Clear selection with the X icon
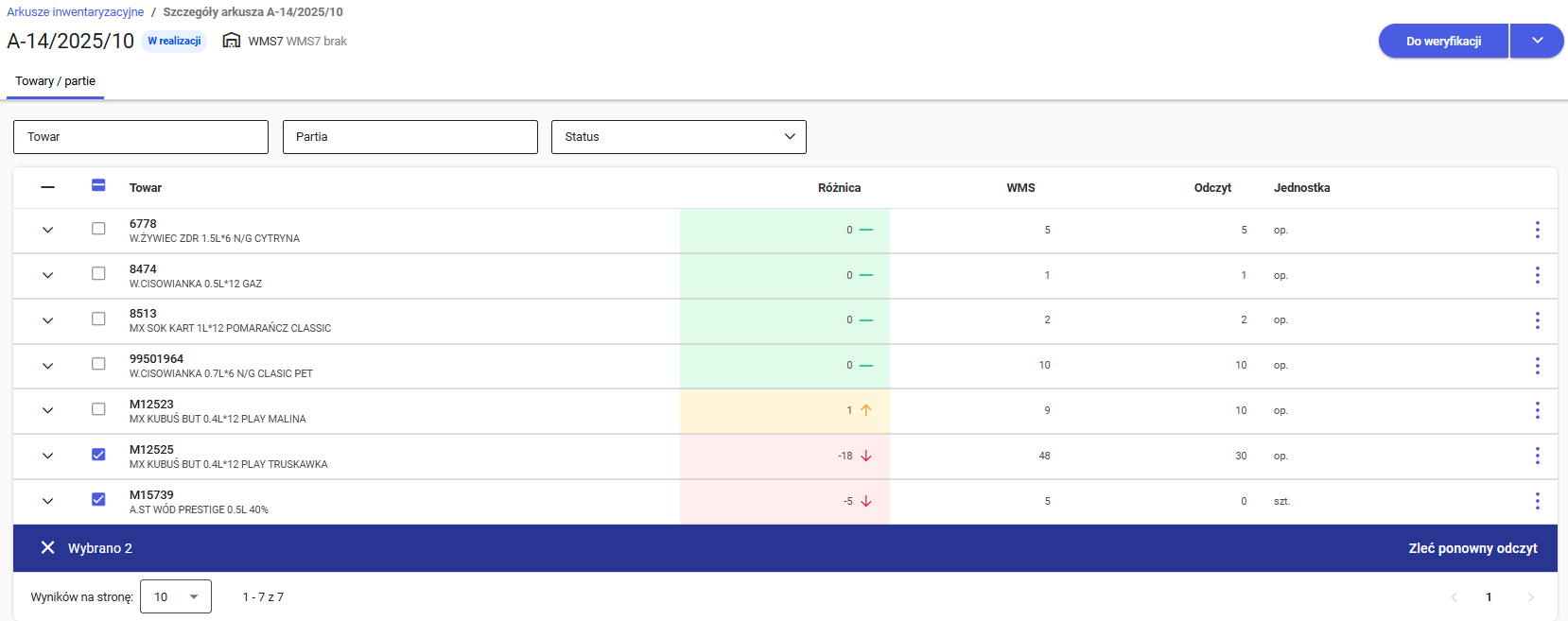1568x621 pixels. point(47,548)
